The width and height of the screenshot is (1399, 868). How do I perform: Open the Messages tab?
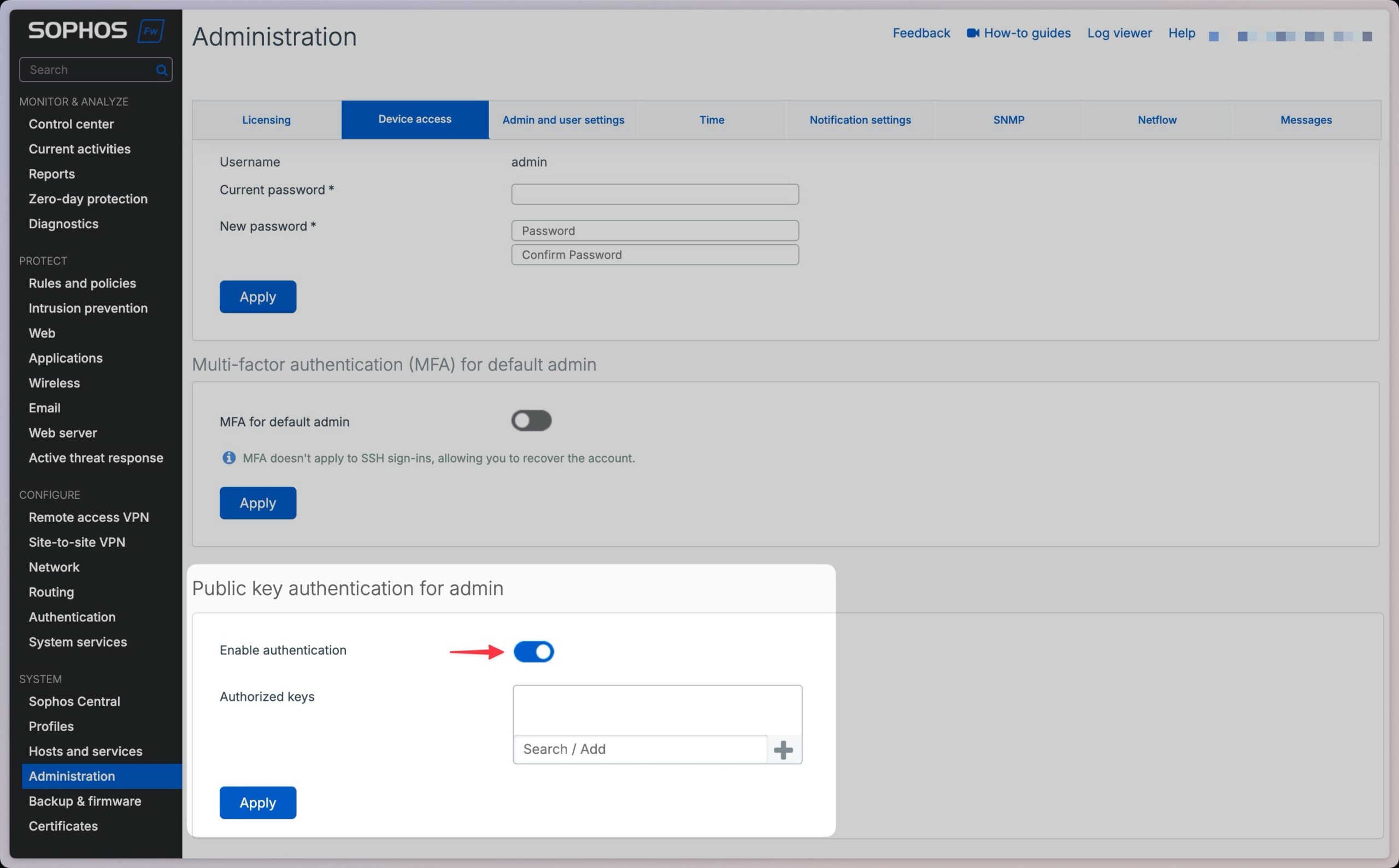click(x=1306, y=120)
